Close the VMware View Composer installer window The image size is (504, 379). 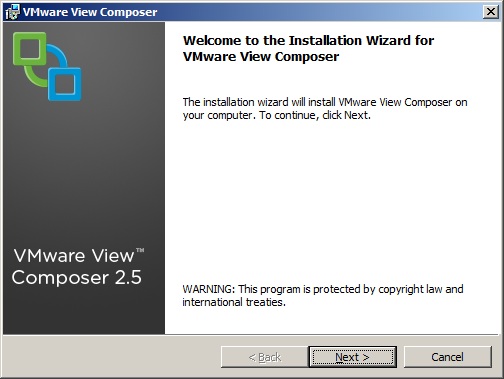click(491, 12)
